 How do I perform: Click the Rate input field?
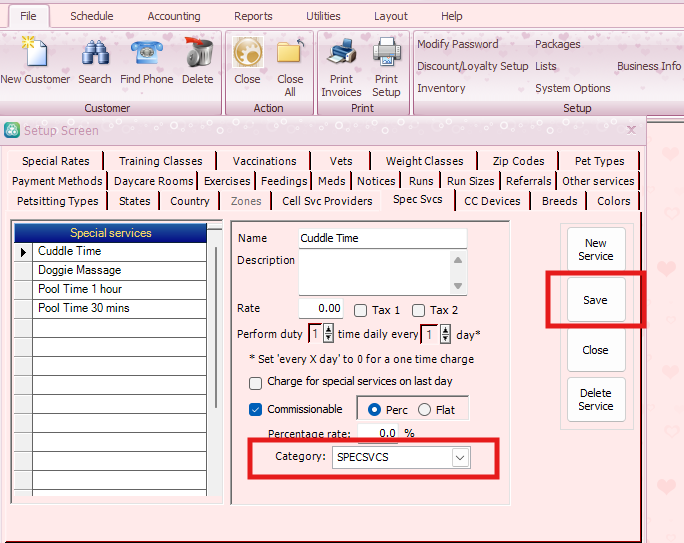(x=321, y=309)
